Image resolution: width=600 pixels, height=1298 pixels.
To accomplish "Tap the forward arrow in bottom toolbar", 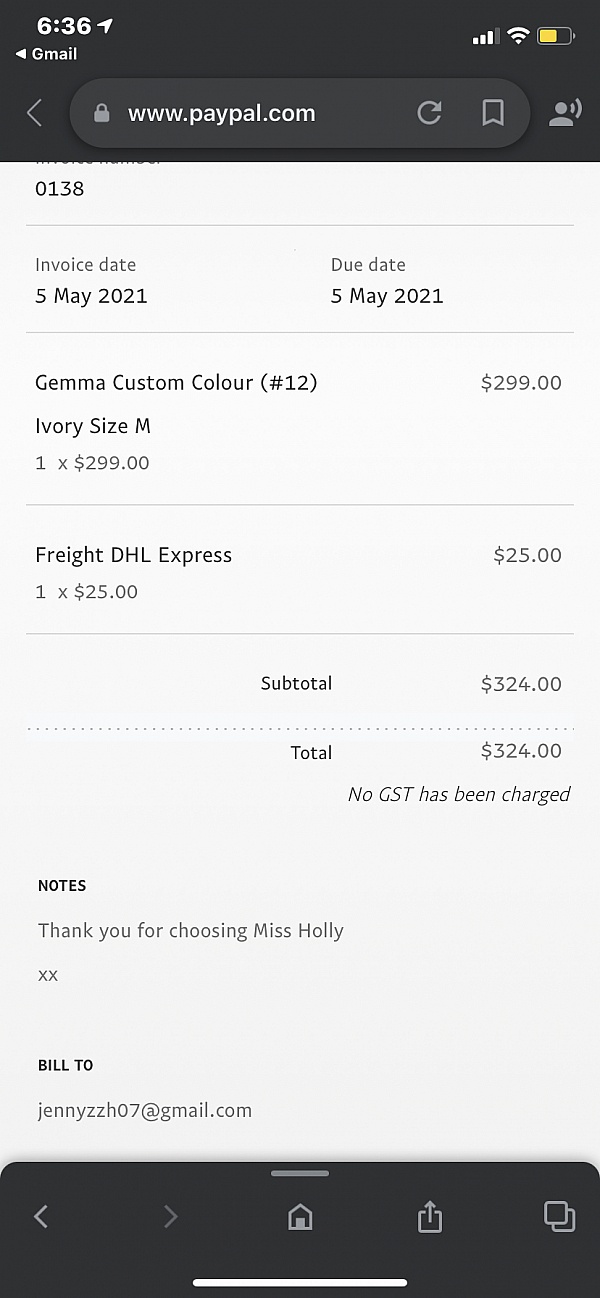I will click(x=170, y=1216).
